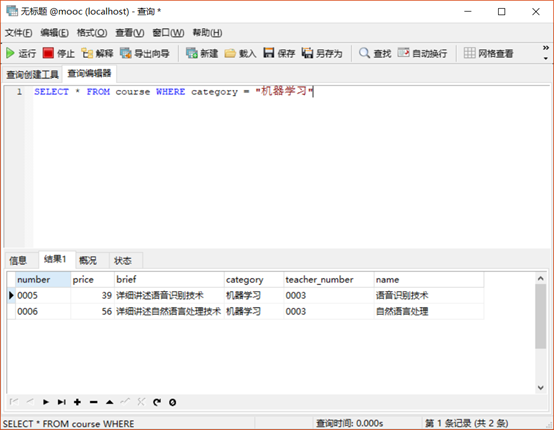Refresh results with the circular arrow button
Image resolution: width=554 pixels, height=430 pixels.
click(x=157, y=402)
